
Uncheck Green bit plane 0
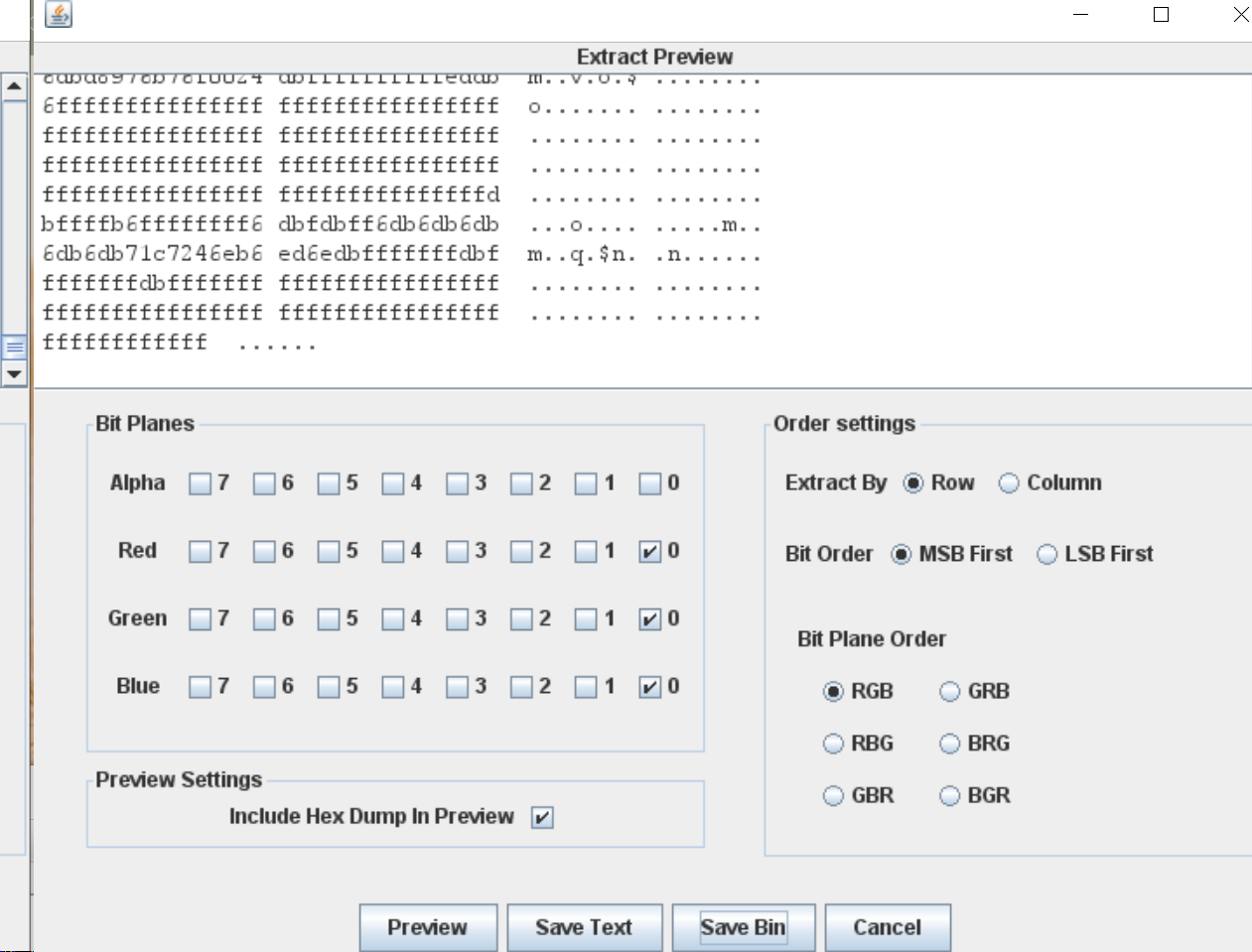click(649, 619)
